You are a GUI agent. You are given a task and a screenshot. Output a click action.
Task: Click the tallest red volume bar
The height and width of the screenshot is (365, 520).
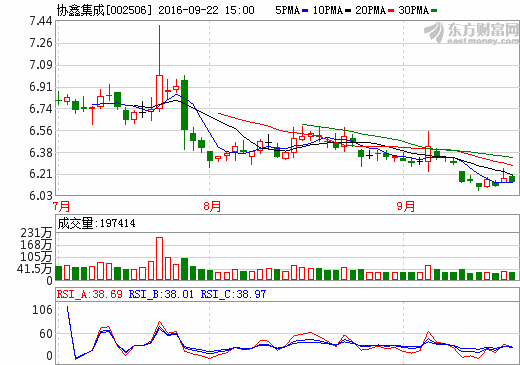pos(159,259)
